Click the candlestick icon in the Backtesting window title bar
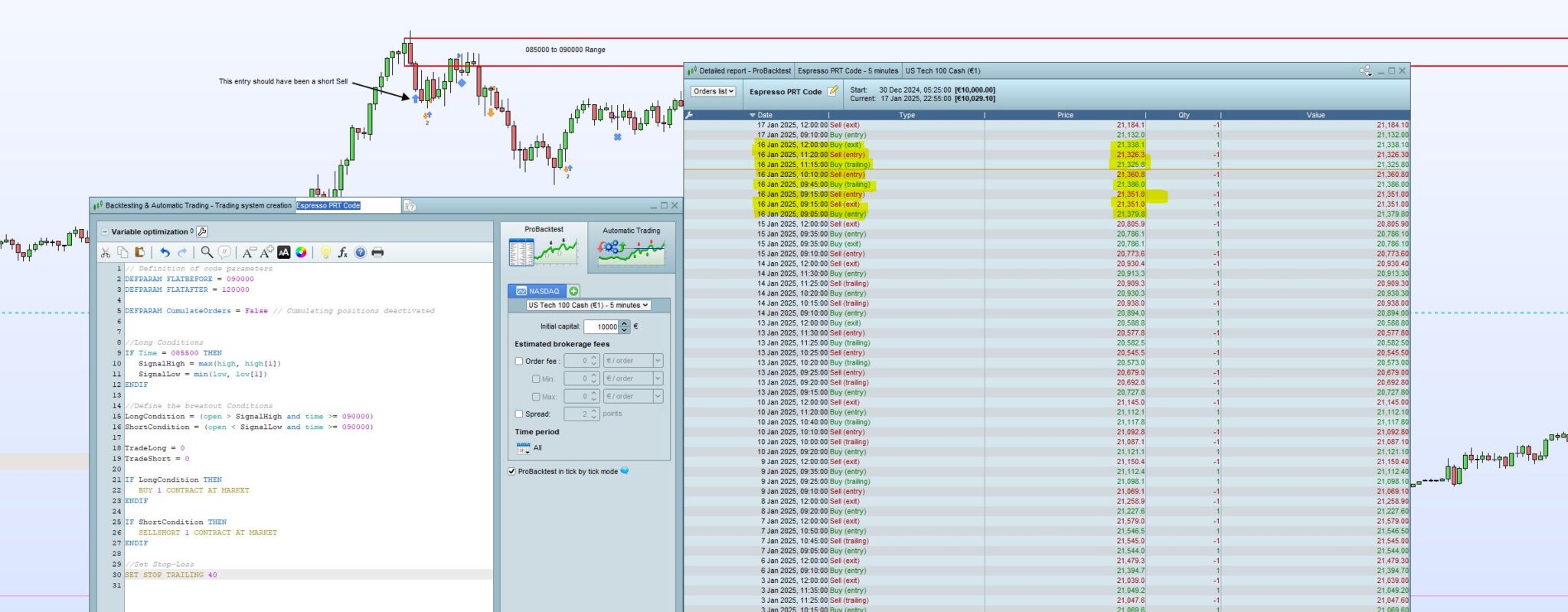The width and height of the screenshot is (1568, 612). pyautogui.click(x=97, y=205)
